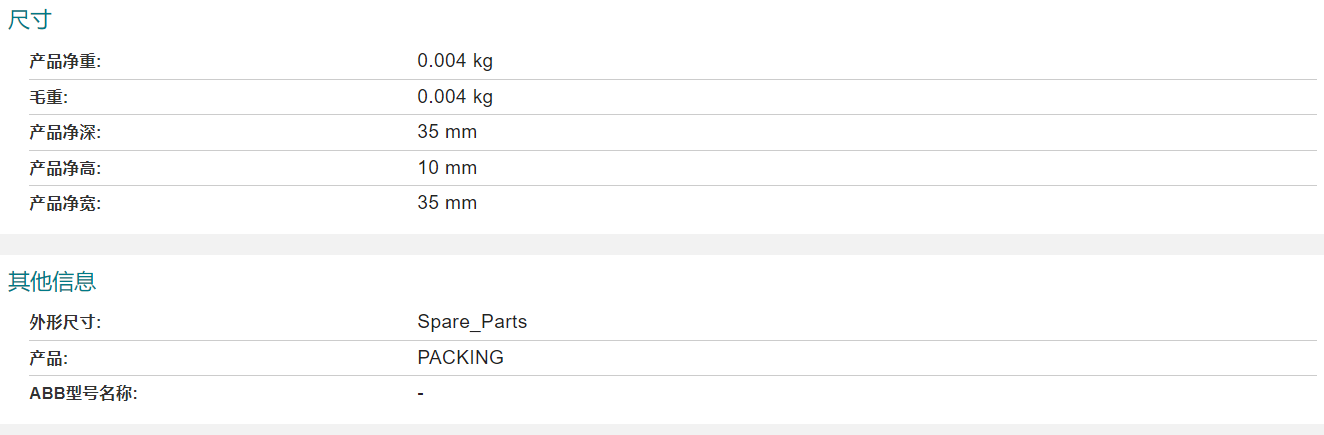The image size is (1324, 435).
Task: Select the 产品 label in 其他信息
Action: (48, 358)
